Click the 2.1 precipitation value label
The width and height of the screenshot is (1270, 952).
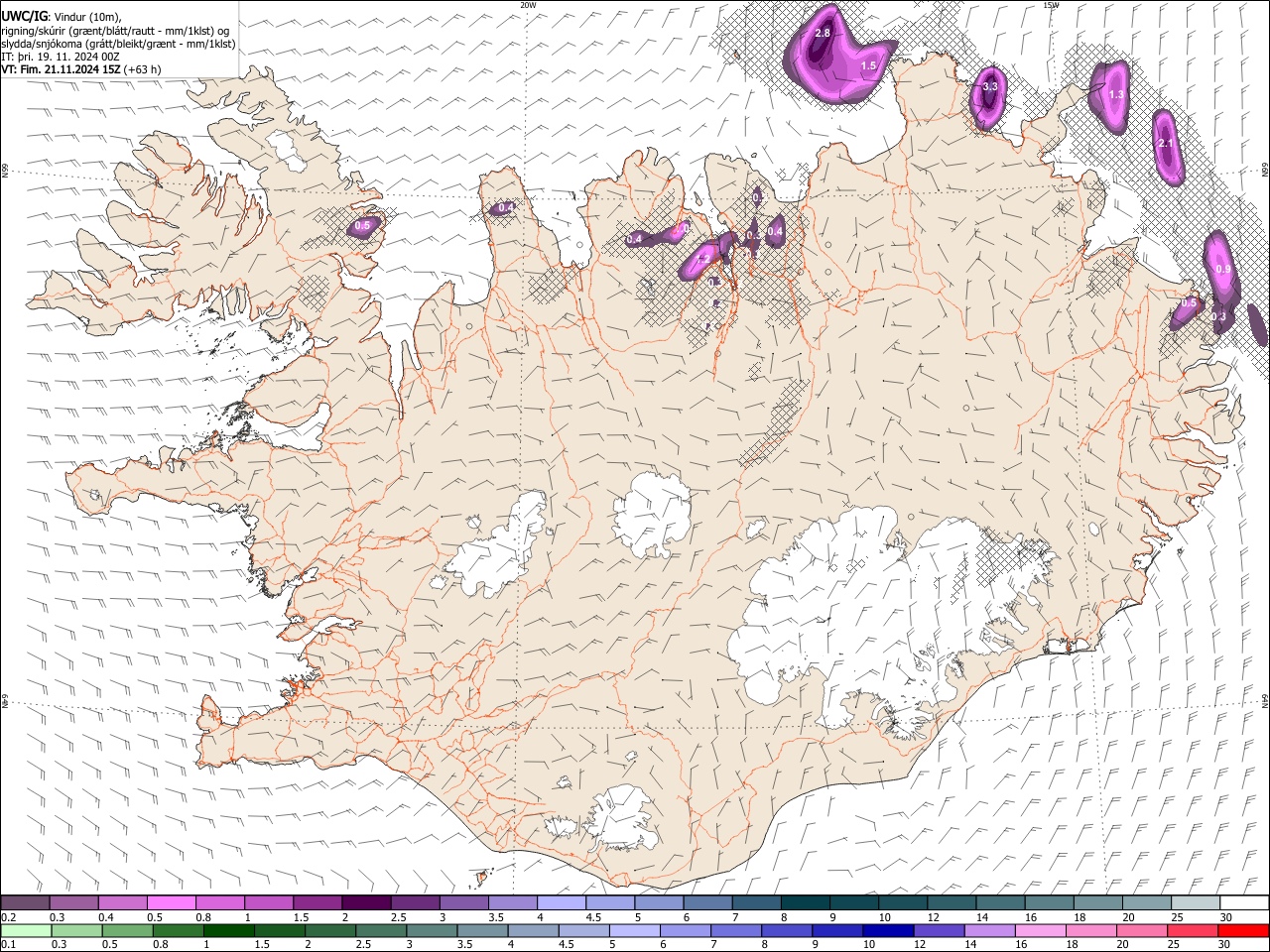tap(1166, 144)
